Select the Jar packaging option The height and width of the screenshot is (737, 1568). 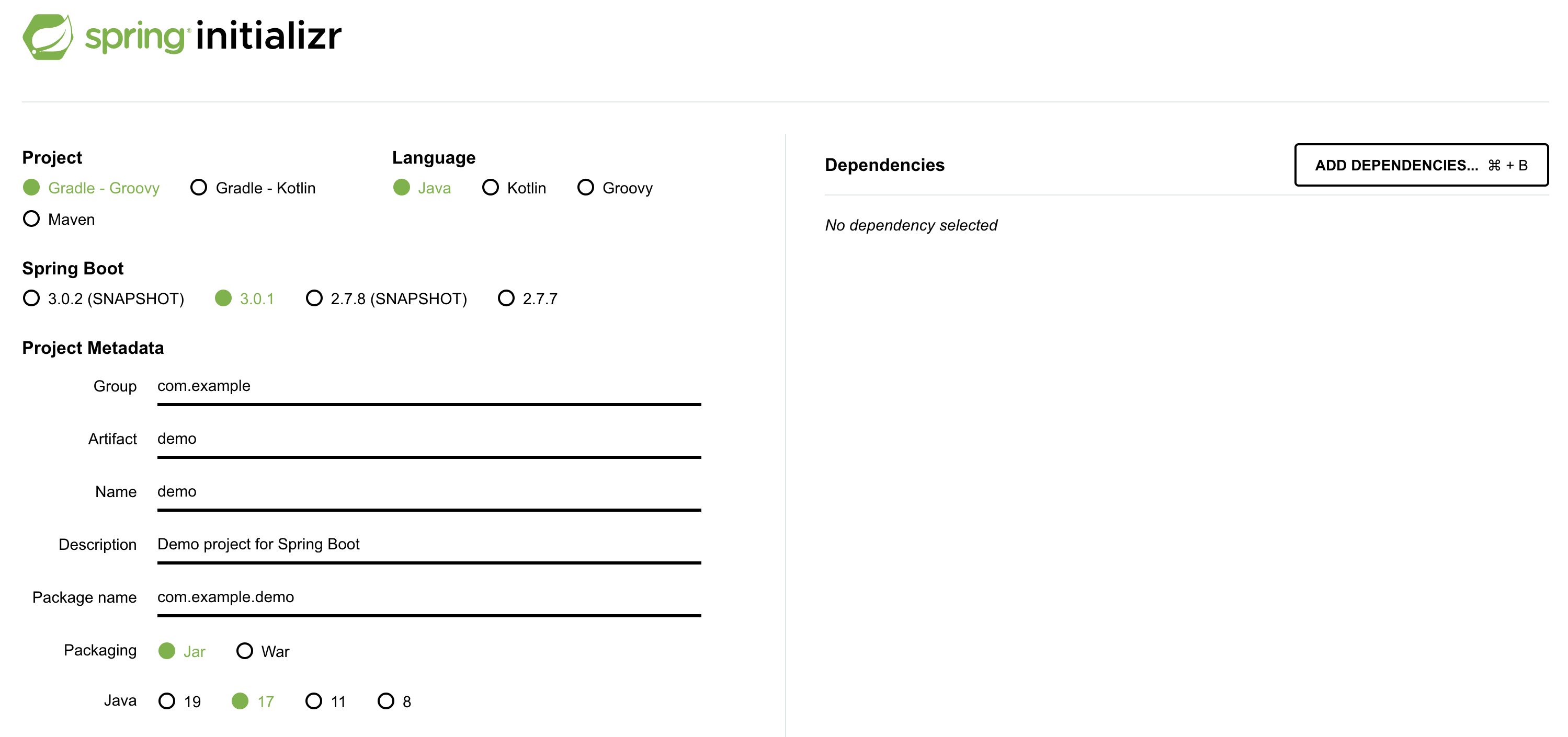pos(167,651)
